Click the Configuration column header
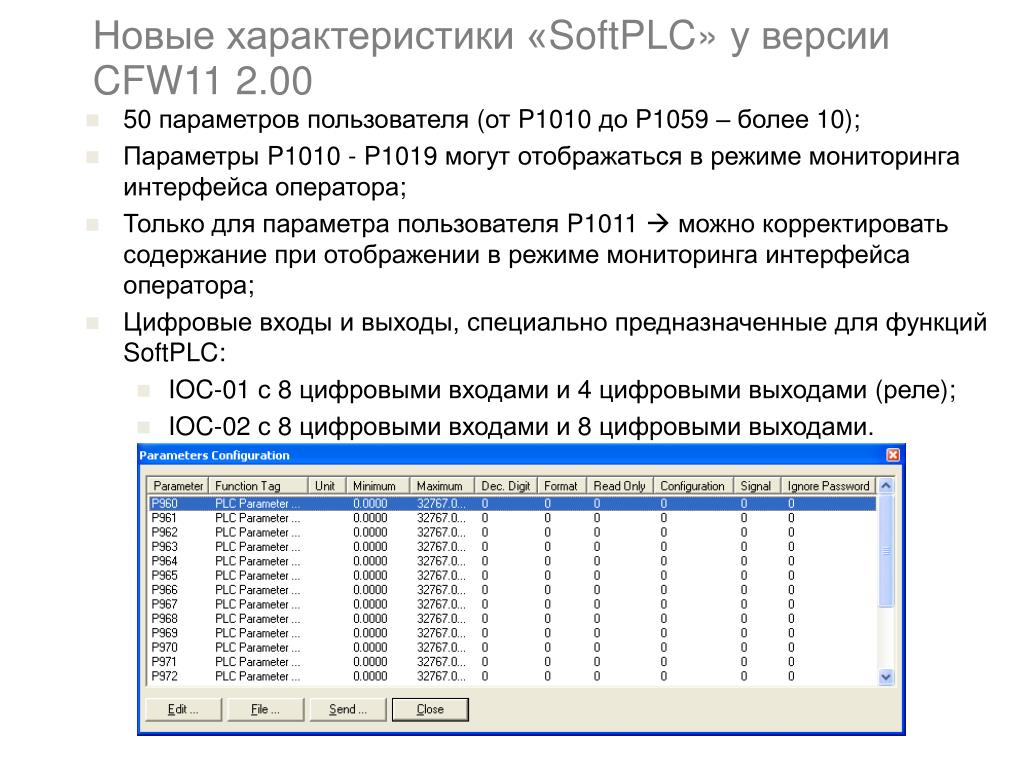This screenshot has height=768, width=1024. pyautogui.click(x=693, y=486)
